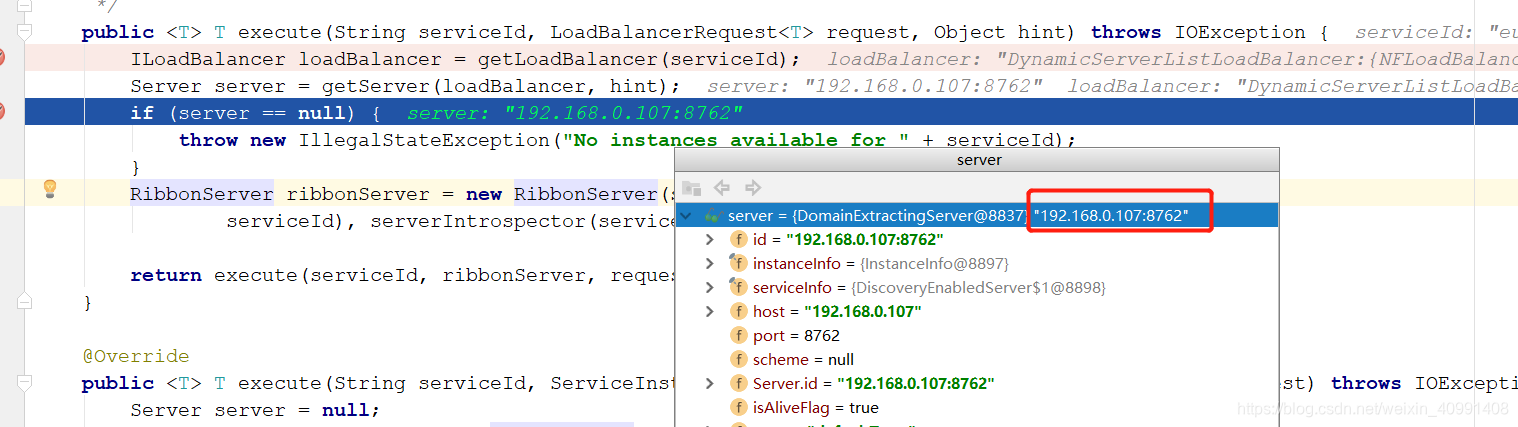Collapse the server root node
Viewport: 1518px width, 427px height.
tap(686, 215)
